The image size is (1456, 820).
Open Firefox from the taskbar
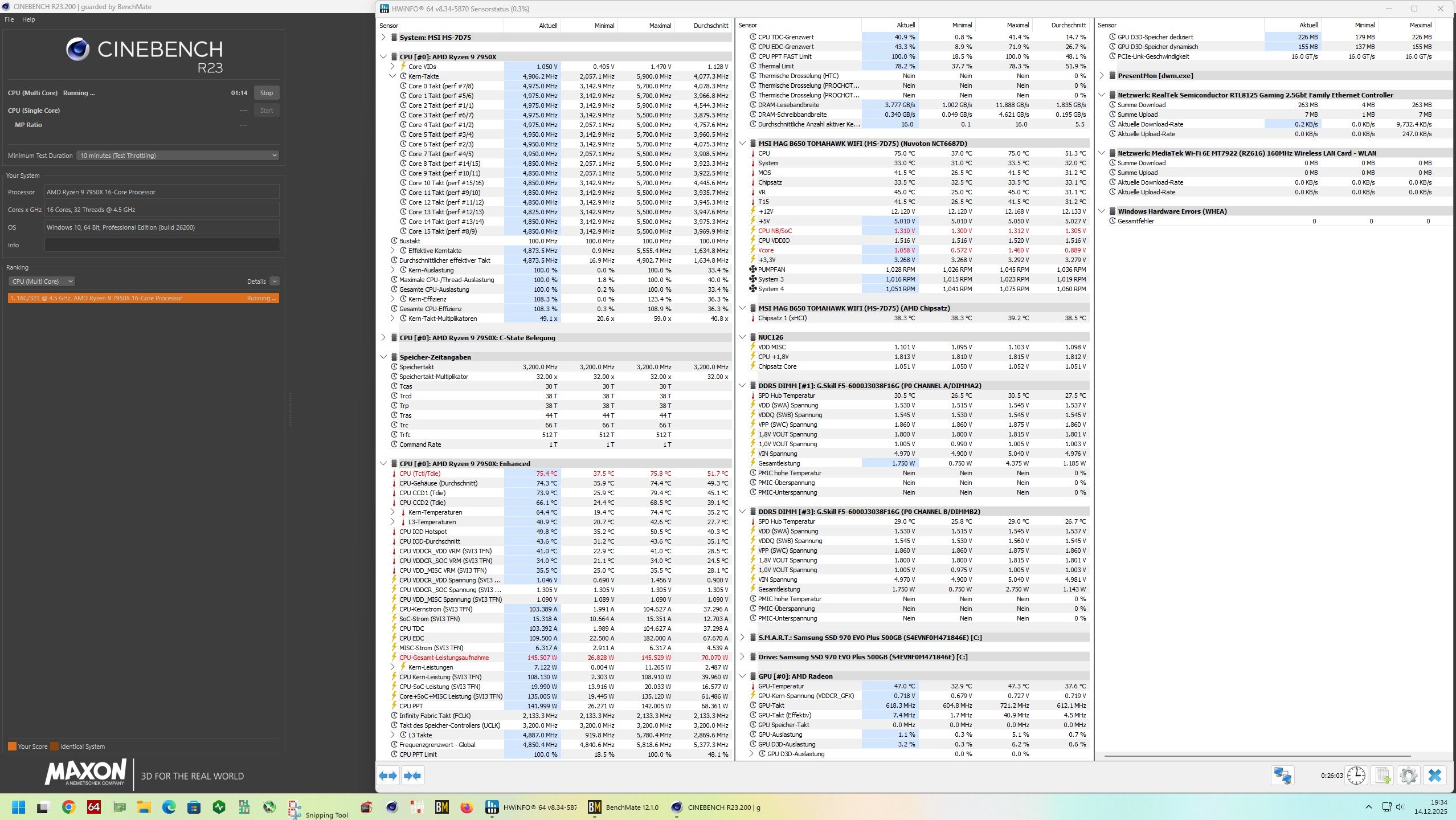point(467,807)
